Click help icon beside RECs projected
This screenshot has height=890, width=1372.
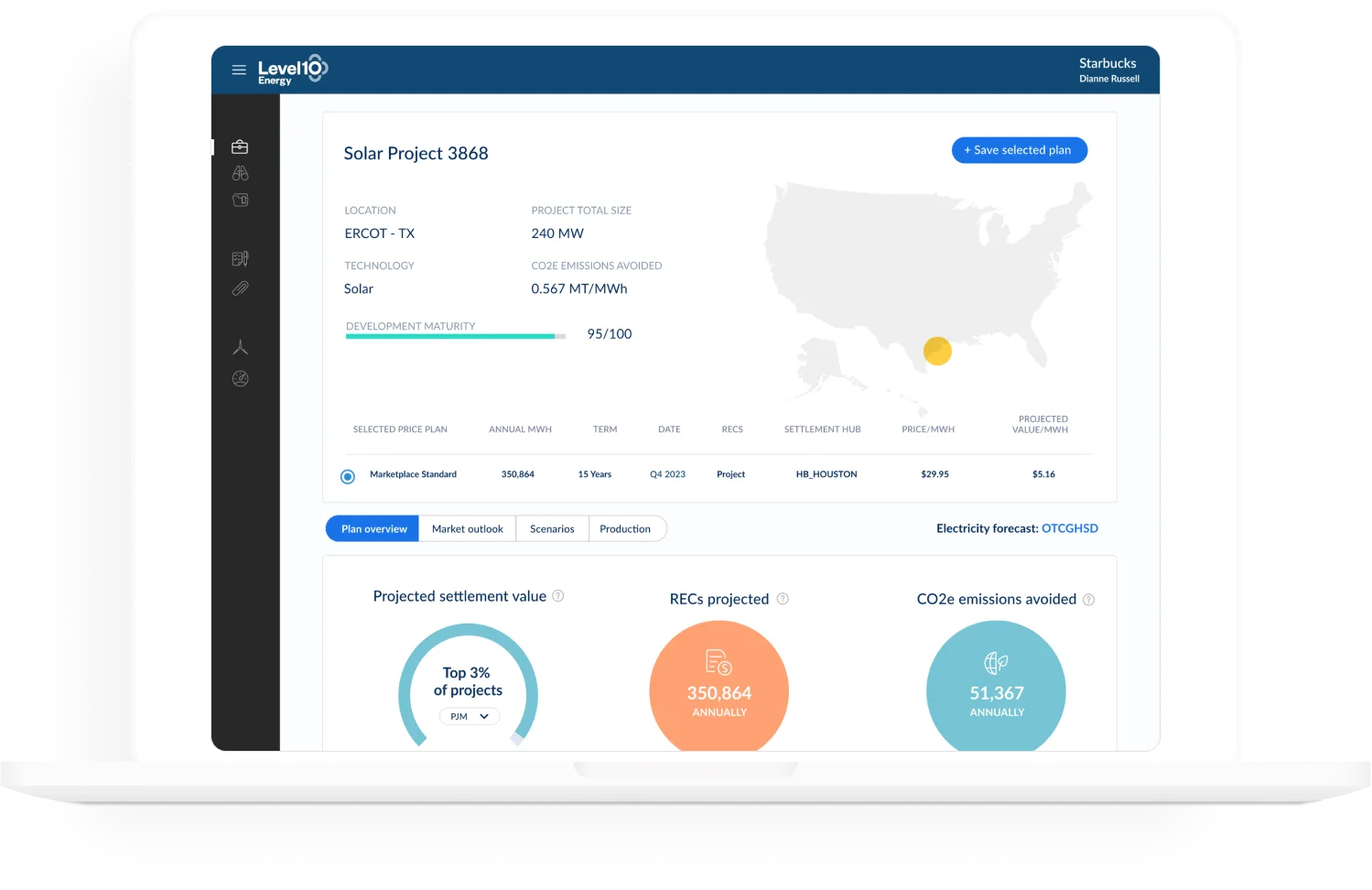tap(783, 599)
